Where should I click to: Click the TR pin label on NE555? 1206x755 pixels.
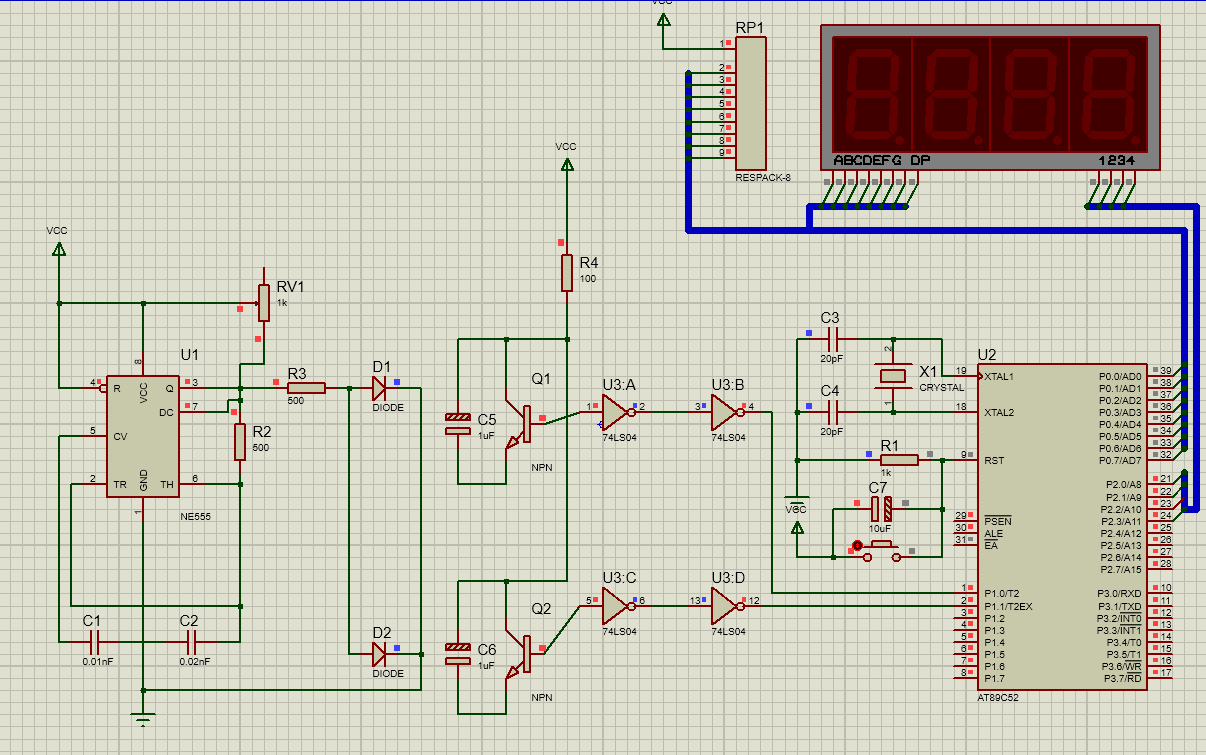pyautogui.click(x=120, y=484)
